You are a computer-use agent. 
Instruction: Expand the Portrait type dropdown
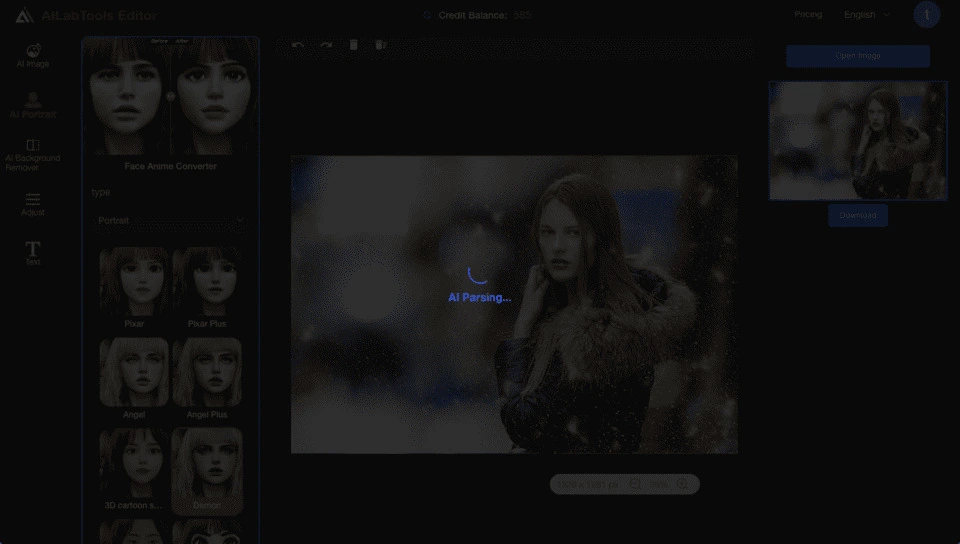pos(170,220)
